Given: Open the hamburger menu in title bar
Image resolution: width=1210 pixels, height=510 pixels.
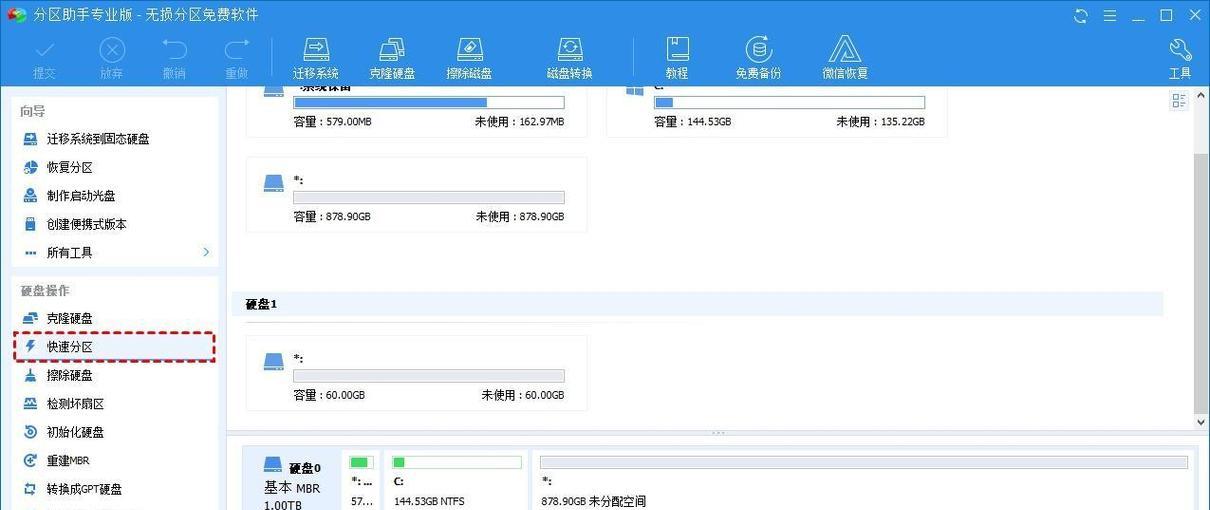Looking at the screenshot, I should (x=1109, y=15).
